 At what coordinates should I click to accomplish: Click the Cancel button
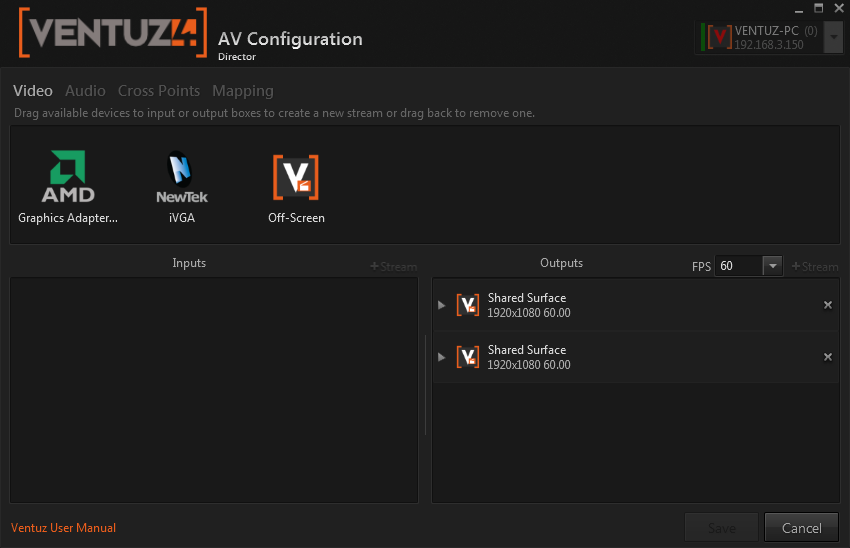(x=801, y=528)
